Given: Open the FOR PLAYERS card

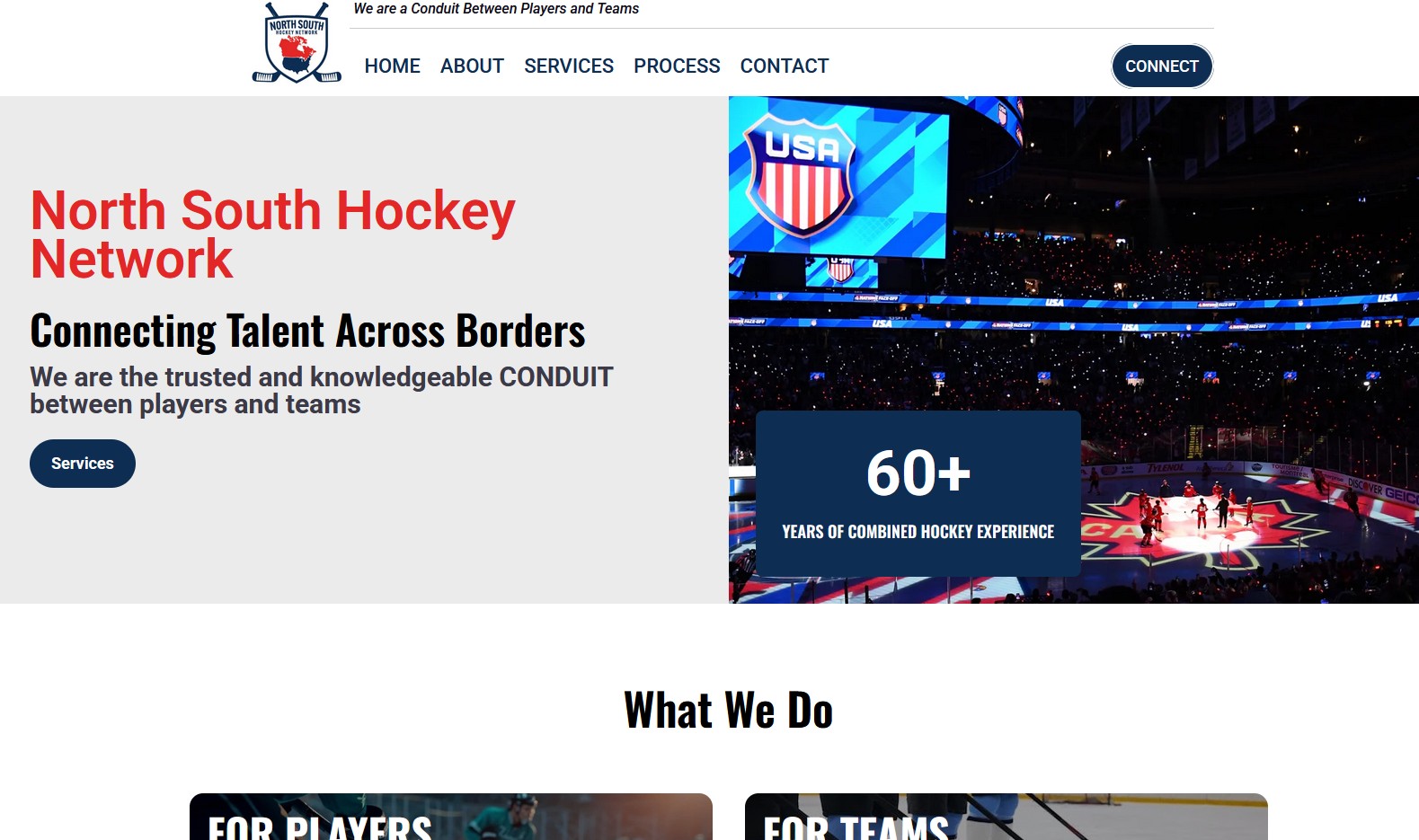Looking at the screenshot, I should (x=451, y=817).
